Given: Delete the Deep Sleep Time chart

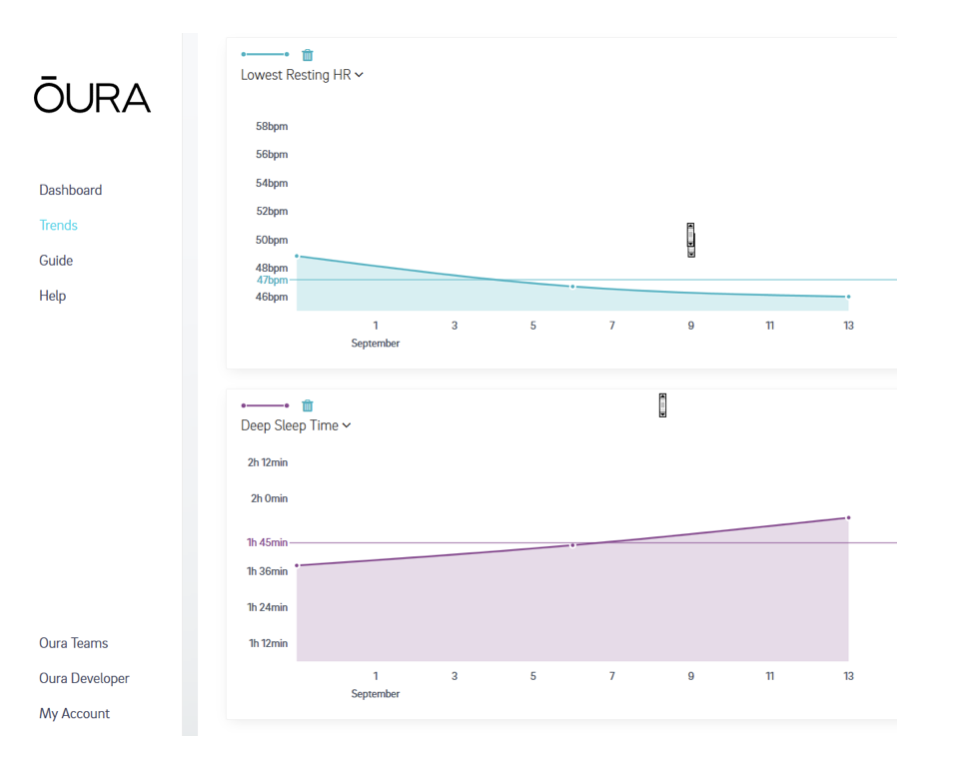Looking at the screenshot, I should coord(308,405).
